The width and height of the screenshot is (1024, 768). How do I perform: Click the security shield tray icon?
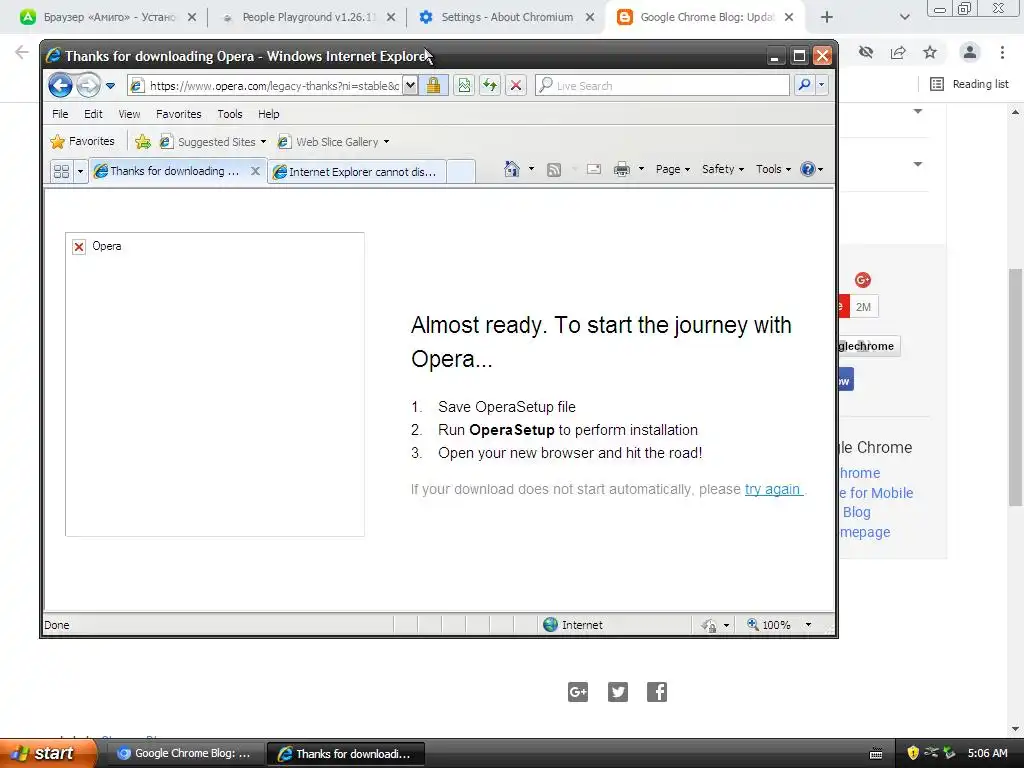coord(913,753)
